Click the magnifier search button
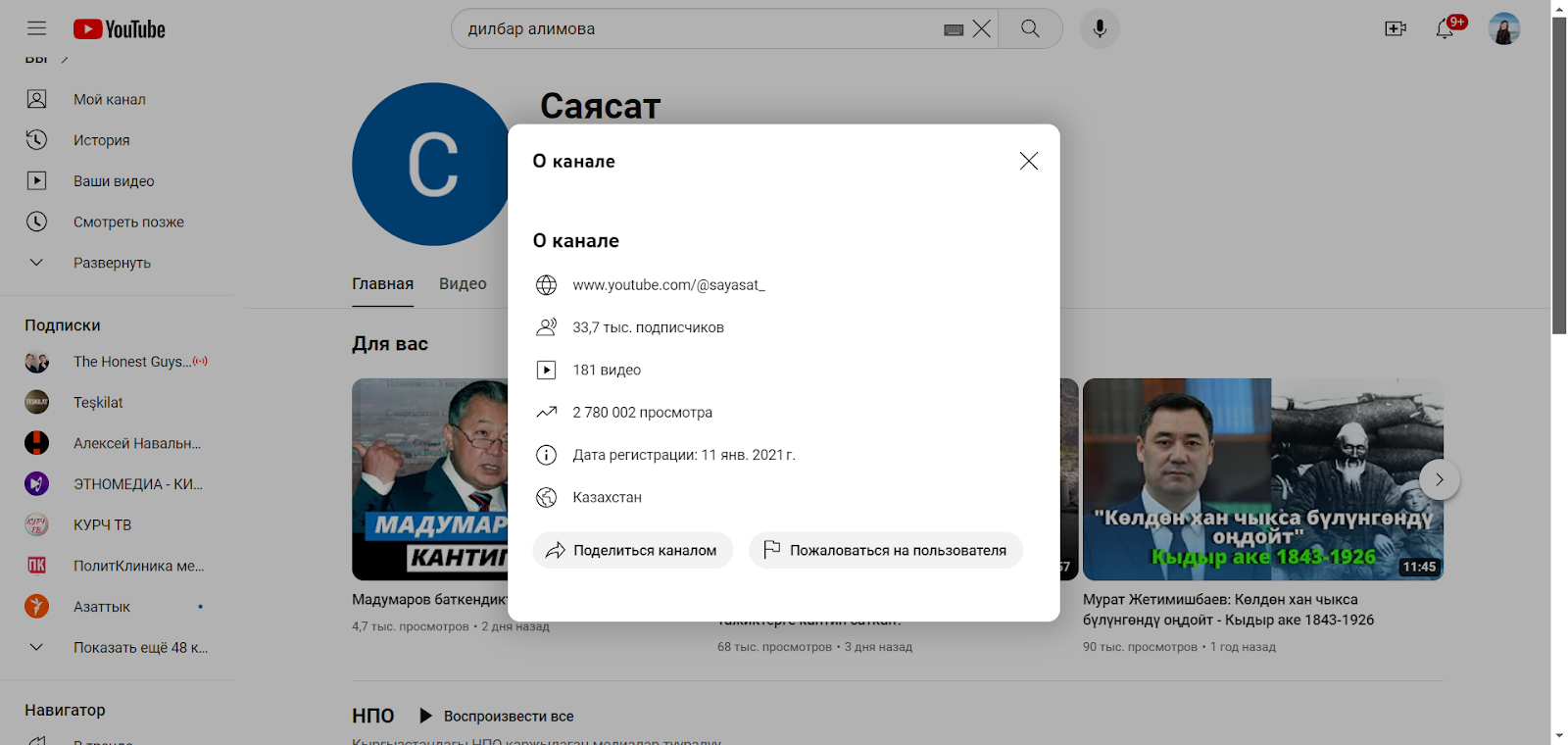 (1030, 28)
